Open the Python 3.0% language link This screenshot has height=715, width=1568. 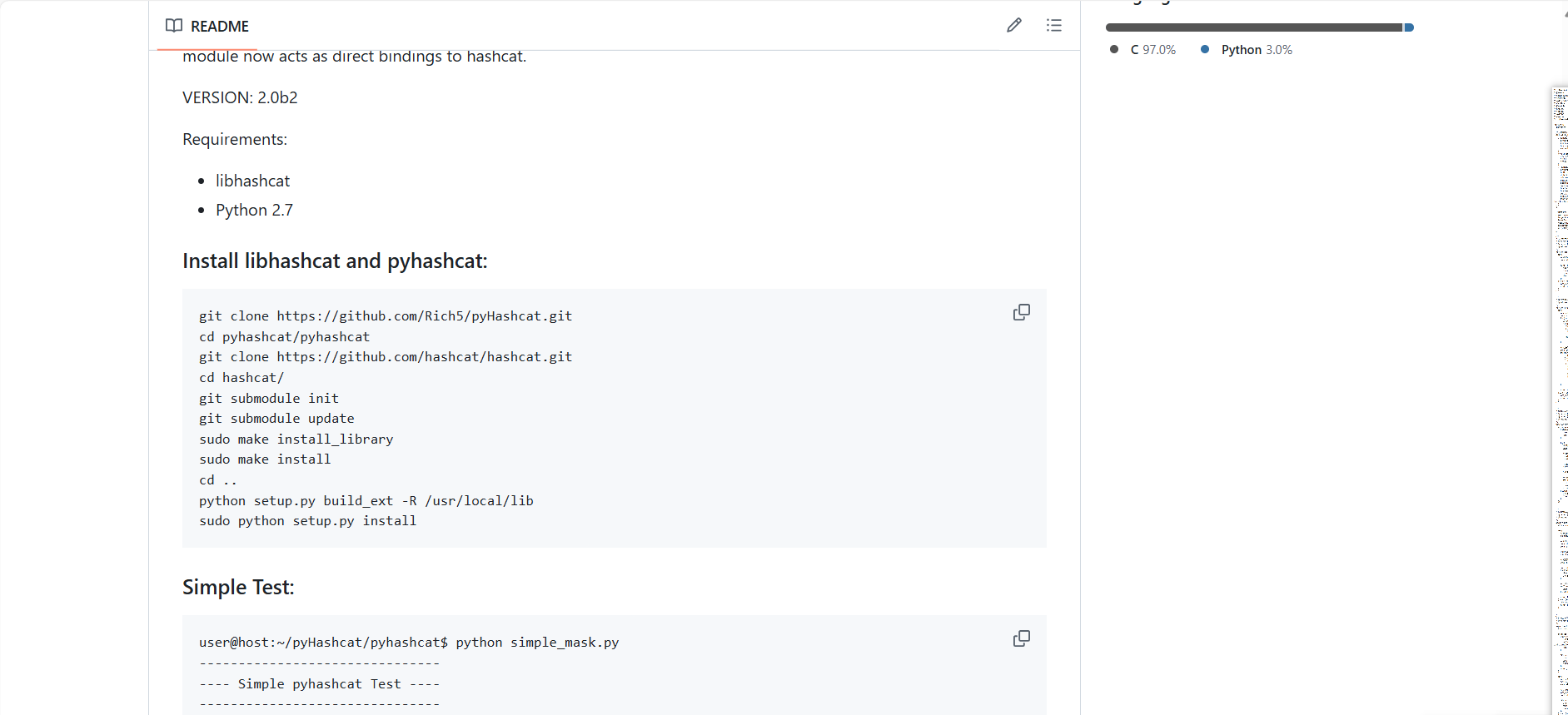click(1247, 50)
